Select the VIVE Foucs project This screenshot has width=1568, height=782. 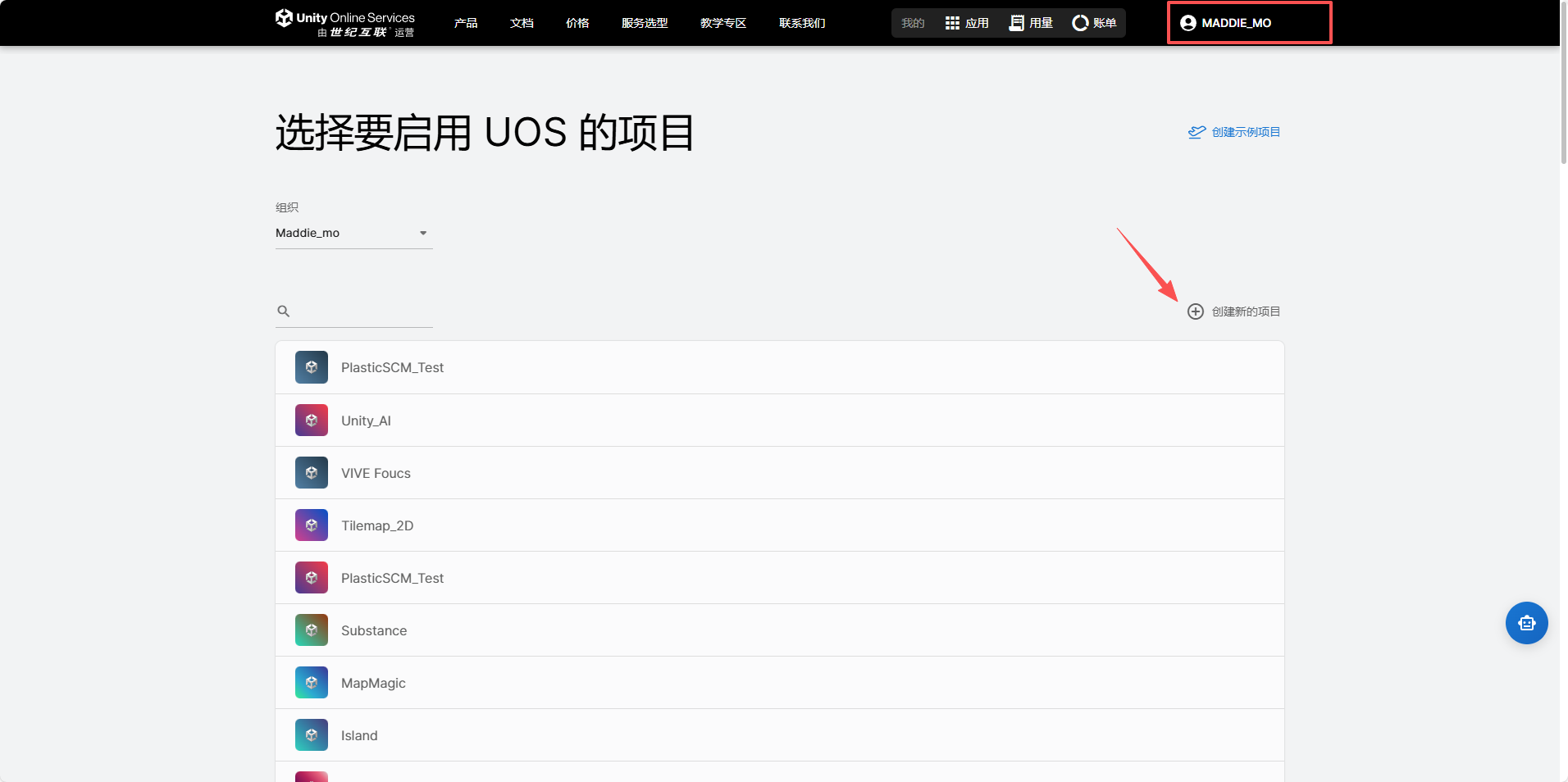tap(779, 472)
